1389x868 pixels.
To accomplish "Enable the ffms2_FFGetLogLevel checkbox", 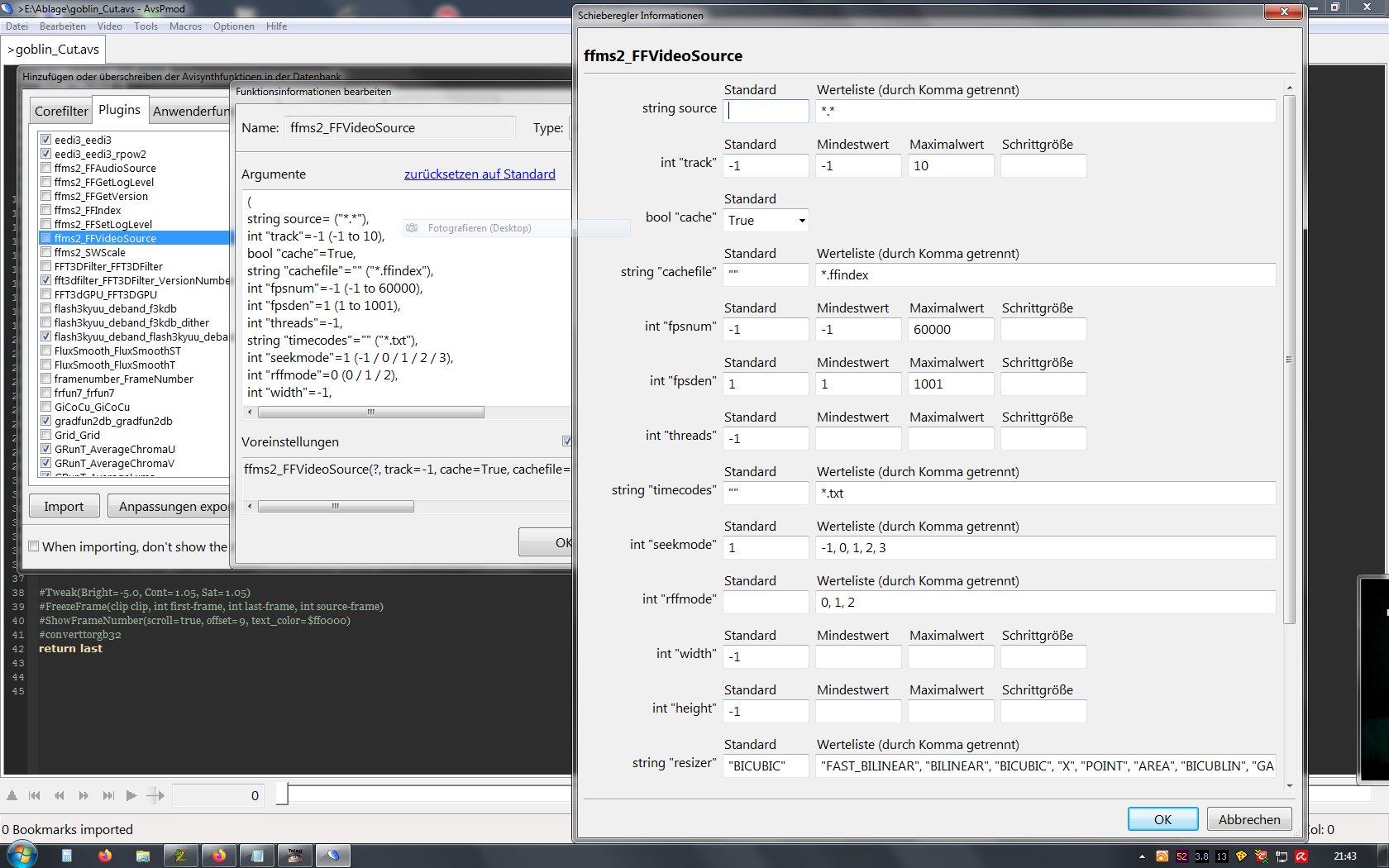I will click(46, 182).
